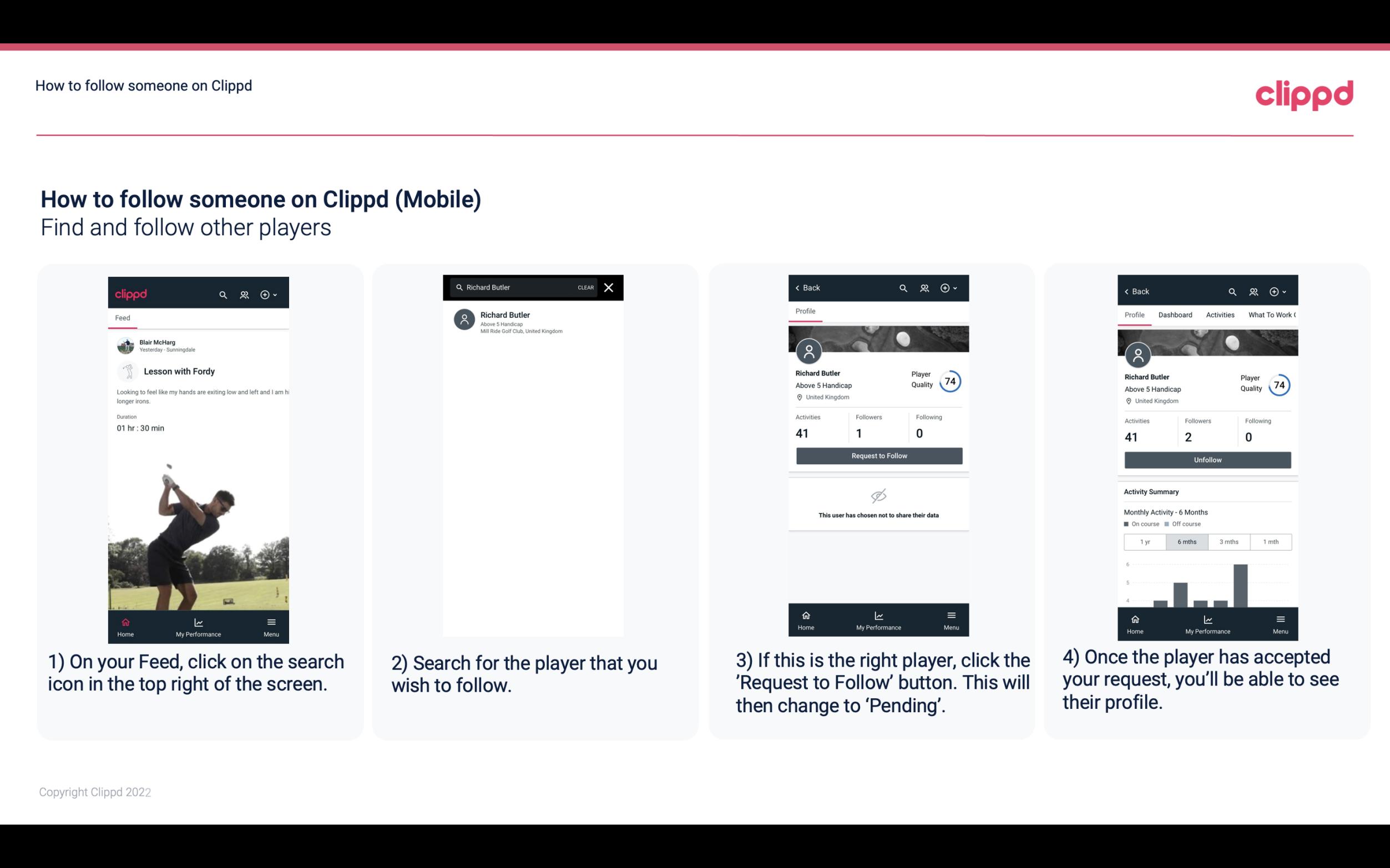Click 'Request to Follow' button on profile
The height and width of the screenshot is (868, 1390).
click(878, 455)
